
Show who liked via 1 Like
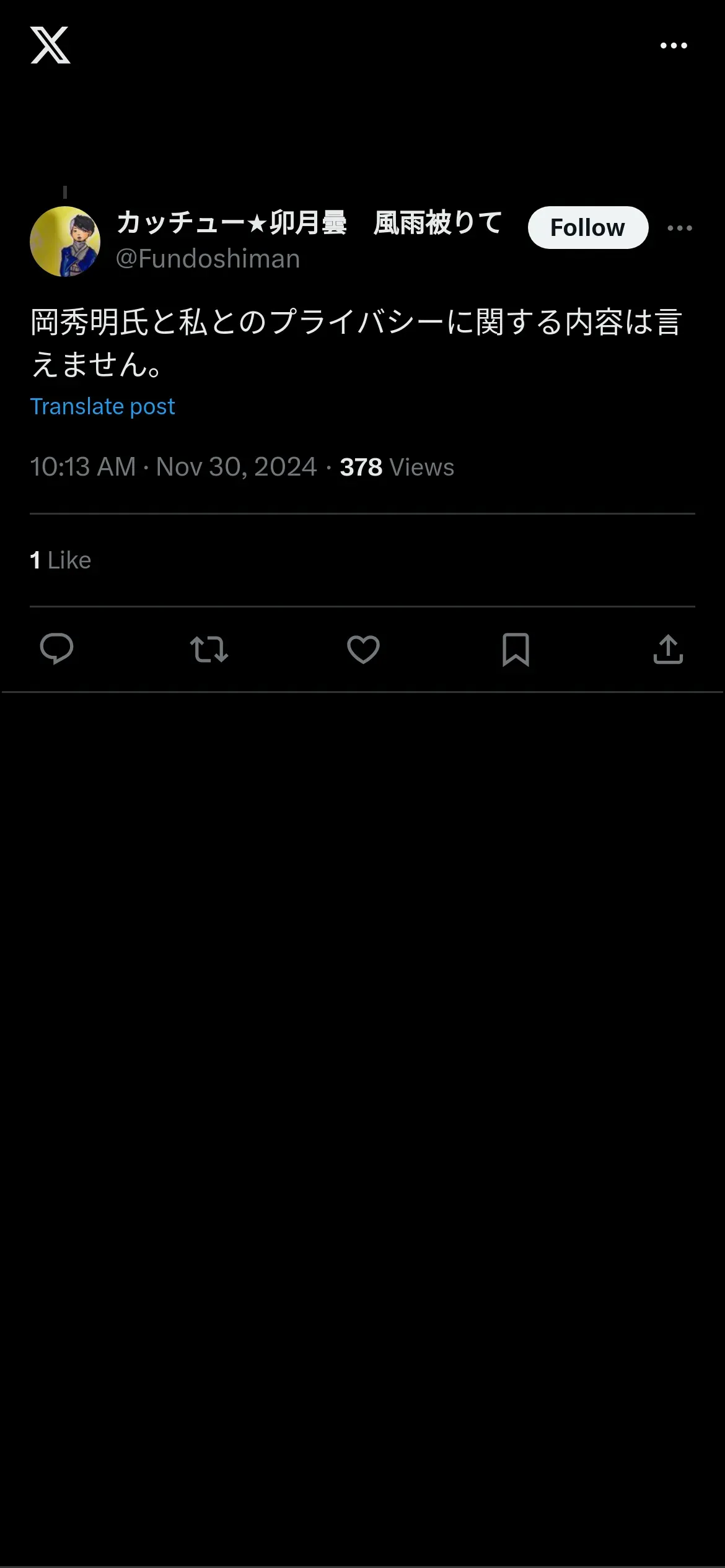(61, 560)
